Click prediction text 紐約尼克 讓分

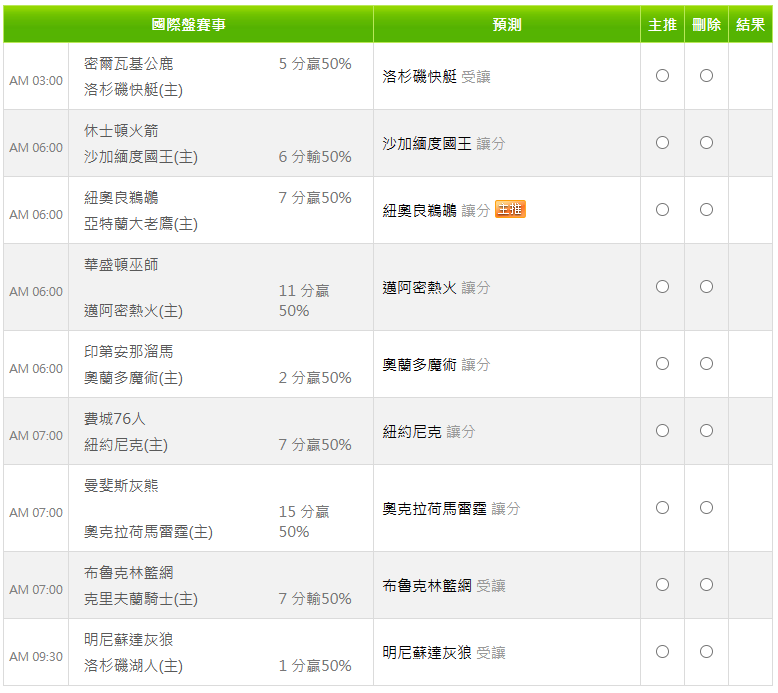coord(429,432)
